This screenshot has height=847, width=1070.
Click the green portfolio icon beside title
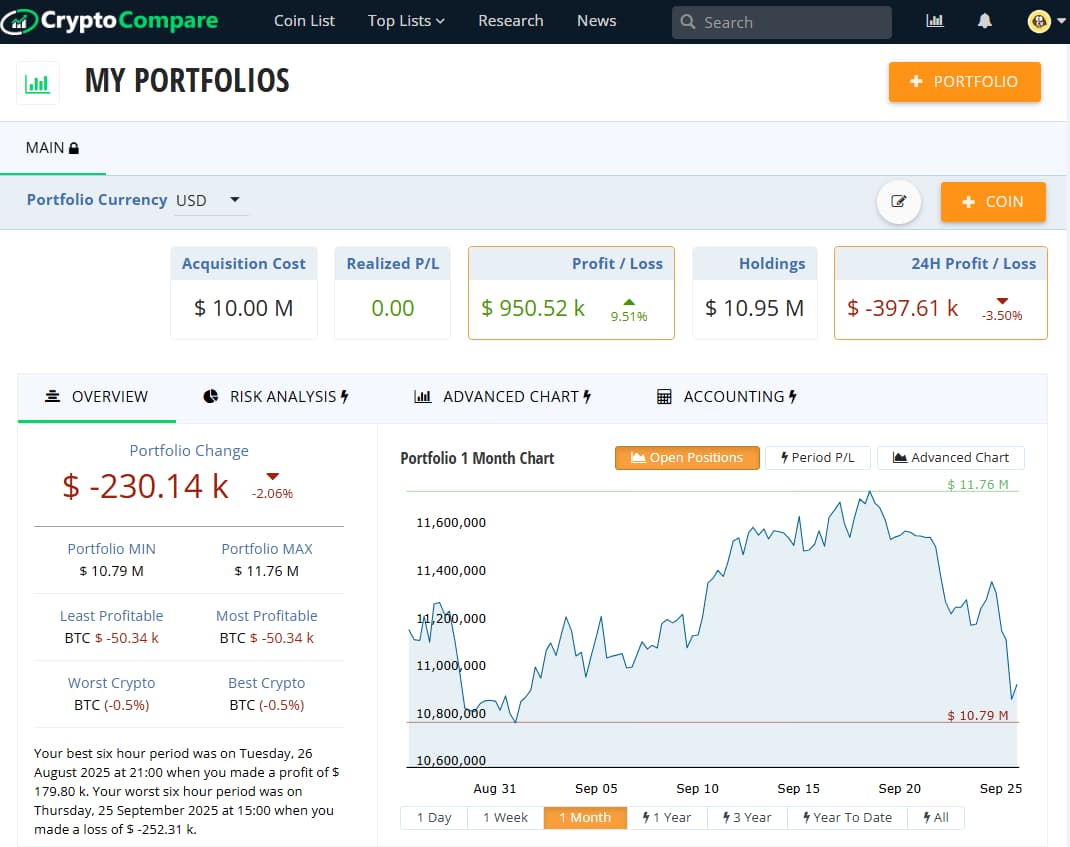point(38,83)
